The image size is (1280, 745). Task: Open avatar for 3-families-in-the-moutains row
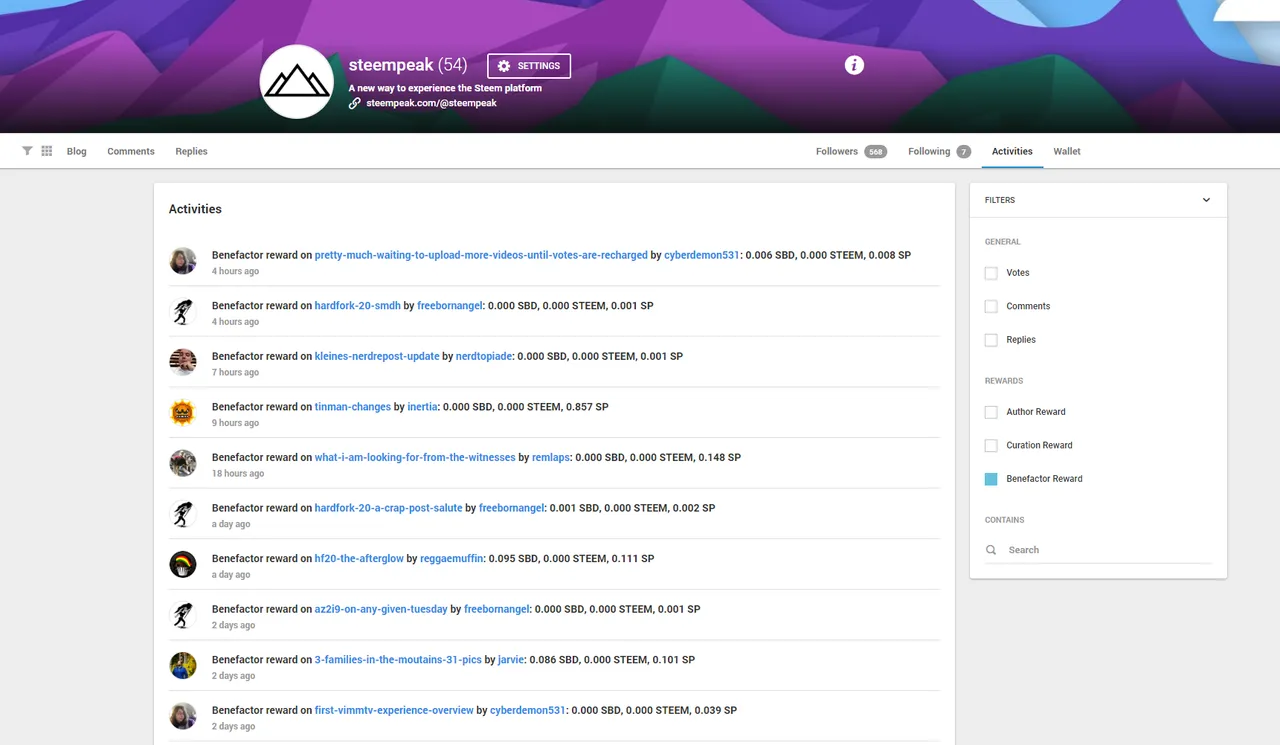click(x=183, y=665)
